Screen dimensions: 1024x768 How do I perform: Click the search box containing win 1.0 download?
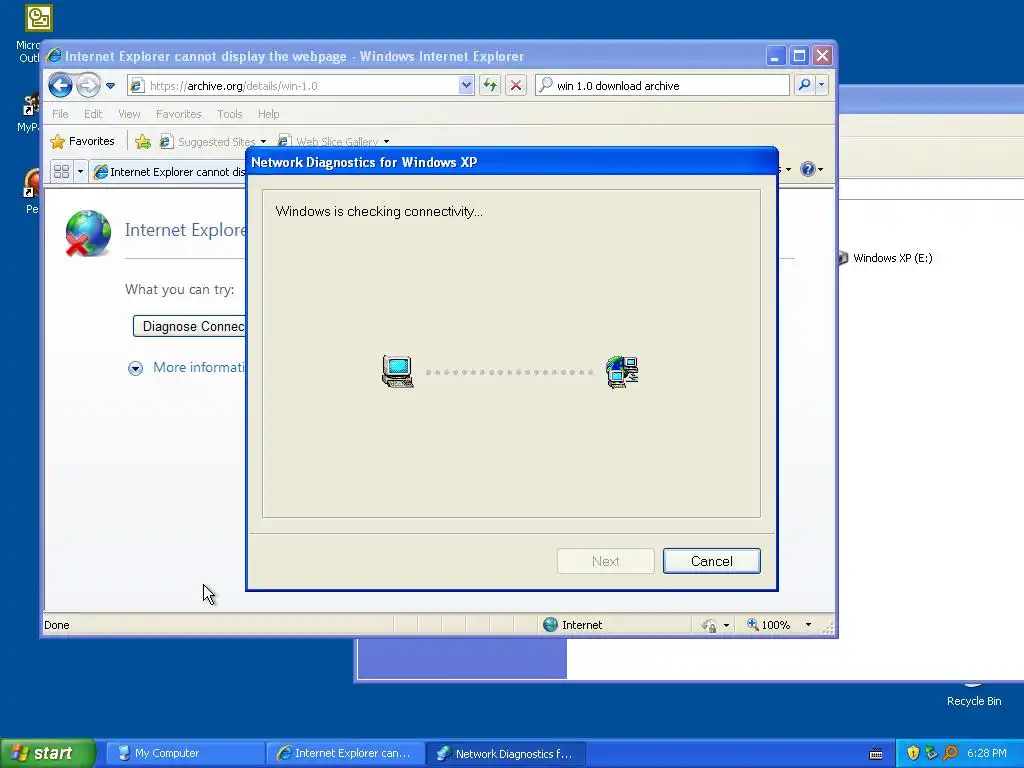(x=662, y=86)
